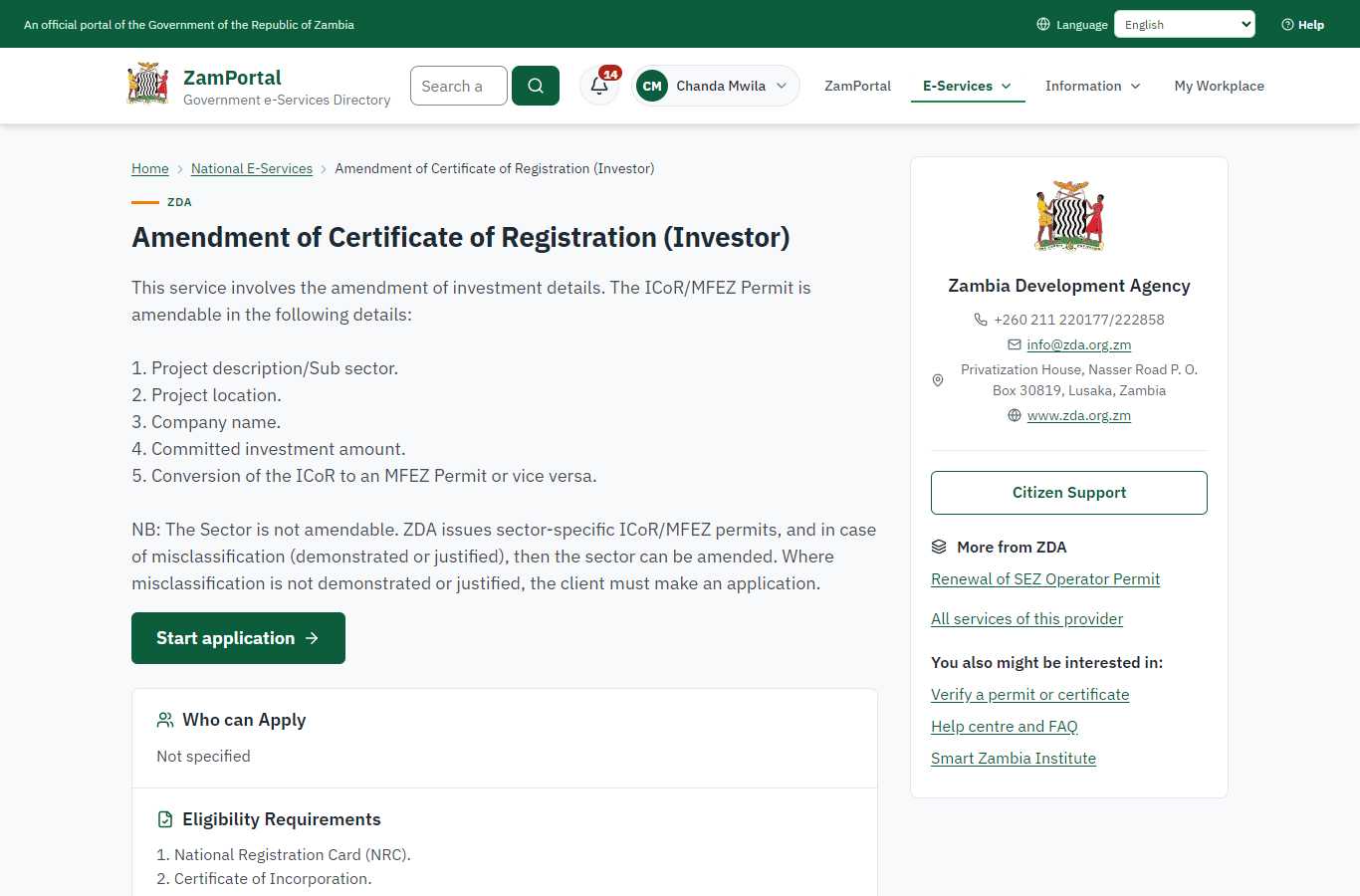Click the layers icon beside More from ZDA
The height and width of the screenshot is (896, 1360).
pos(939,547)
